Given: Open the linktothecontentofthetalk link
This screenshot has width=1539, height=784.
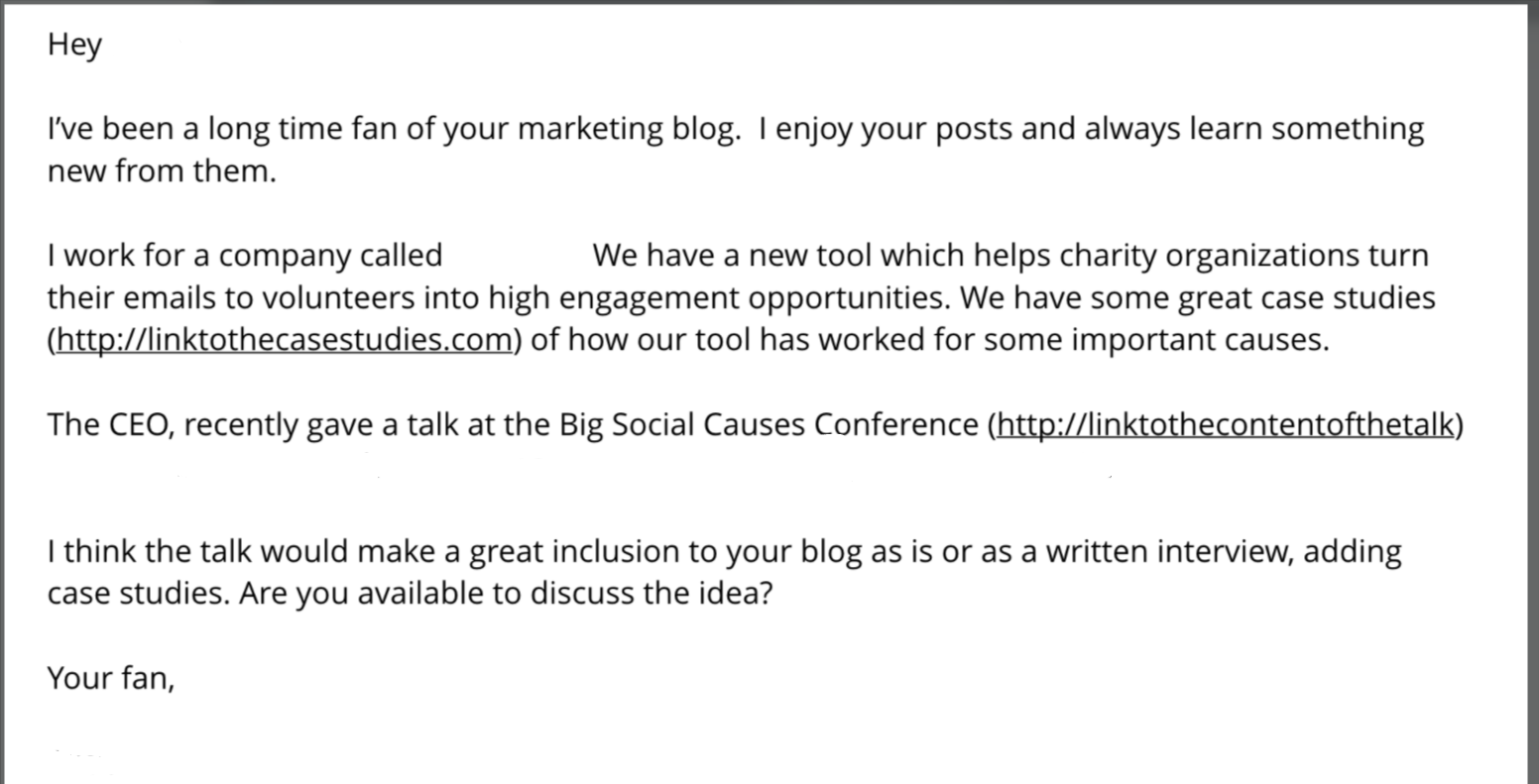Looking at the screenshot, I should pos(1226,424).
